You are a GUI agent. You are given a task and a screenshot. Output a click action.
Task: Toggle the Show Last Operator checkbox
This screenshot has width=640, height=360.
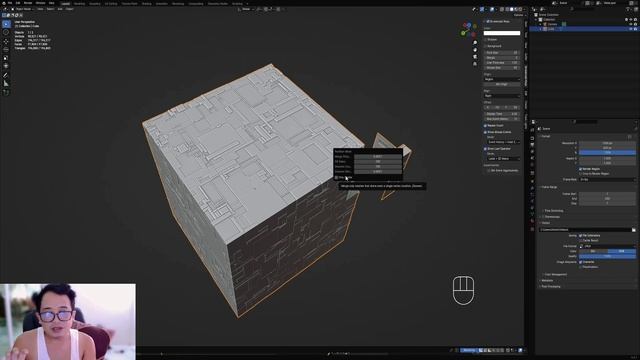click(x=486, y=149)
